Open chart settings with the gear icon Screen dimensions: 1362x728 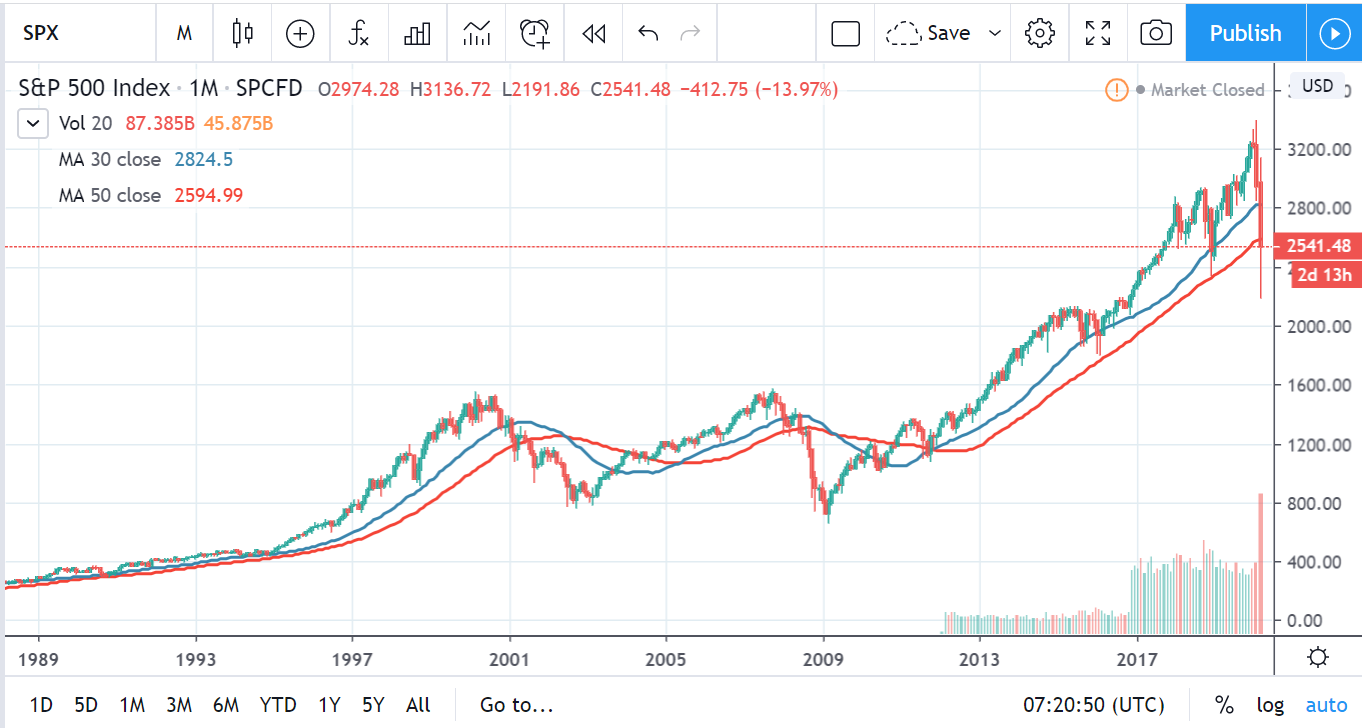[1039, 33]
